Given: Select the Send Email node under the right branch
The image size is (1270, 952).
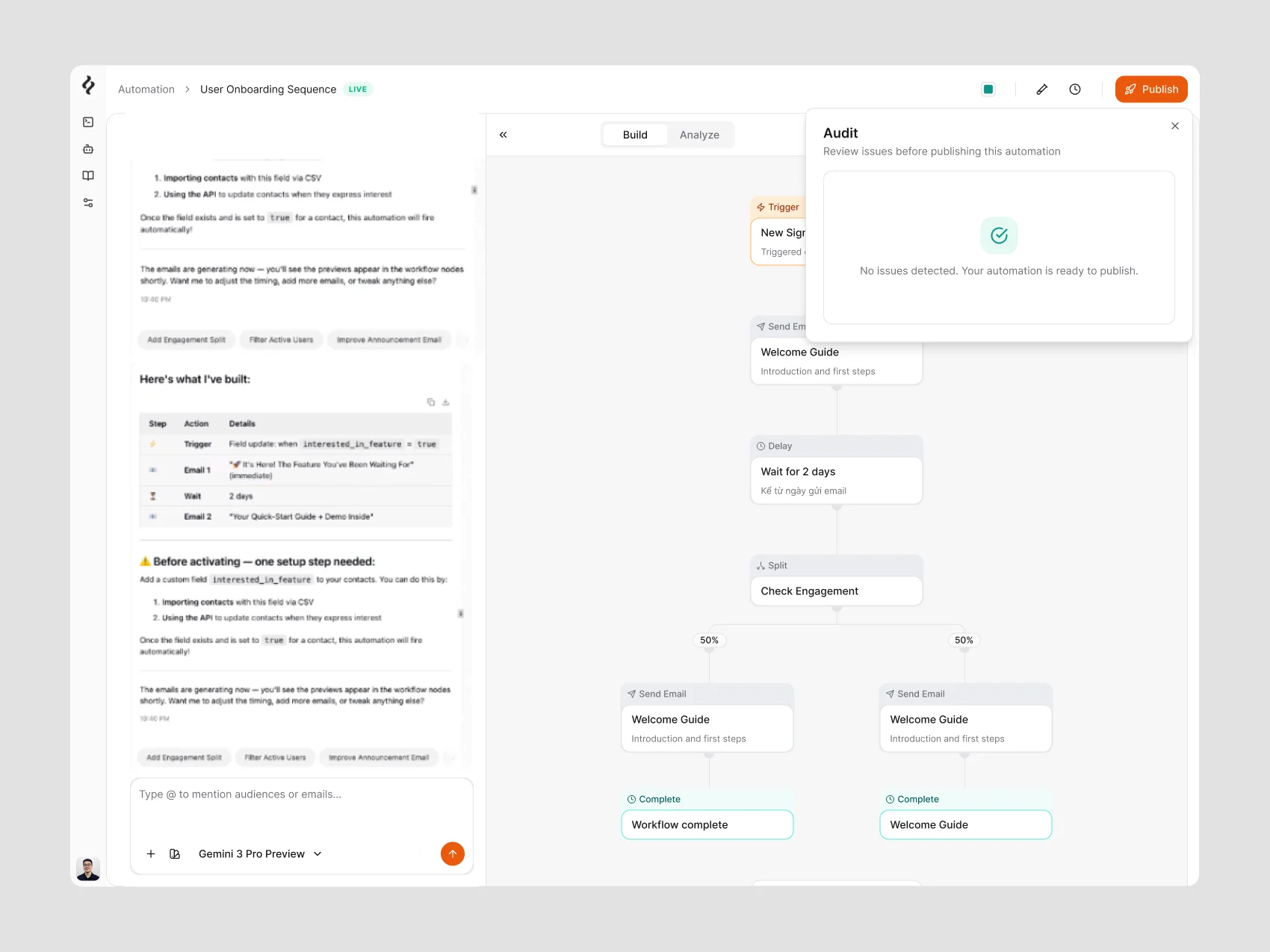Looking at the screenshot, I should pyautogui.click(x=966, y=718).
